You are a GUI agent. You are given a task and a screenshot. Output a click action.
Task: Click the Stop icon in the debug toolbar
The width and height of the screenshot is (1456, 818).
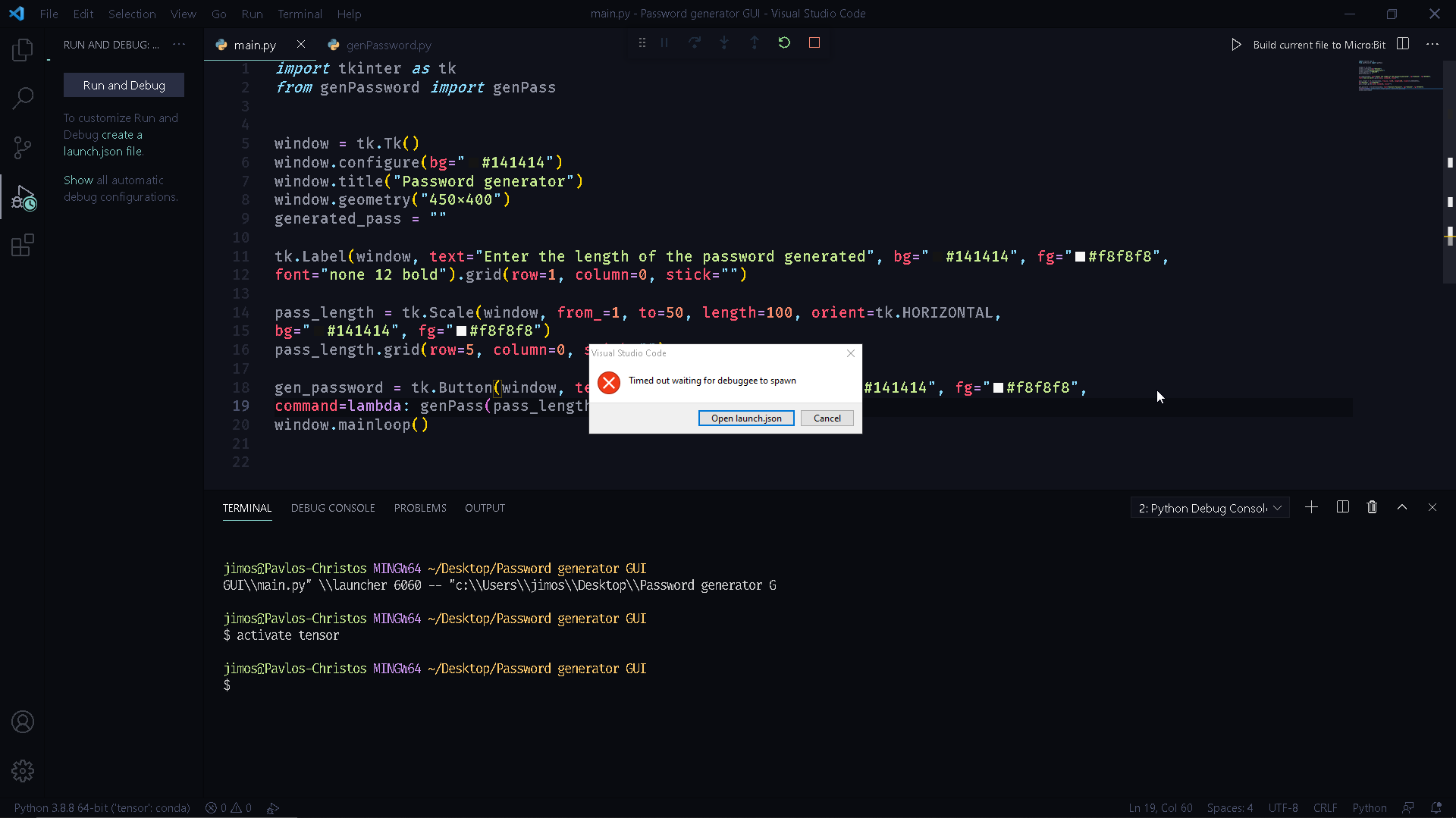click(814, 42)
